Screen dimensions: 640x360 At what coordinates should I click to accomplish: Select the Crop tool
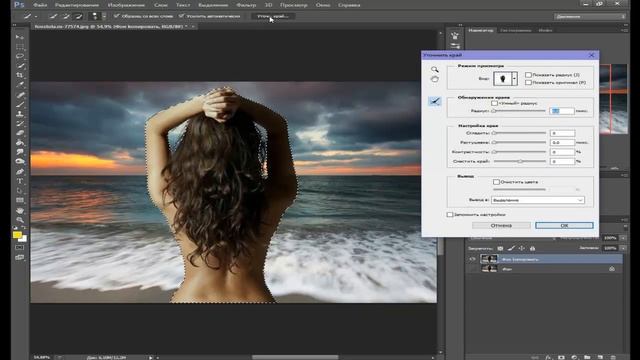(20, 76)
